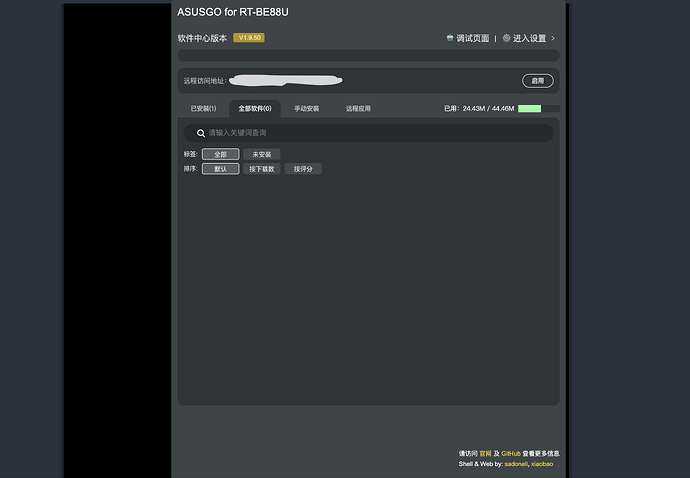Open the 官网 official site link
690x478 pixels.
[485, 453]
